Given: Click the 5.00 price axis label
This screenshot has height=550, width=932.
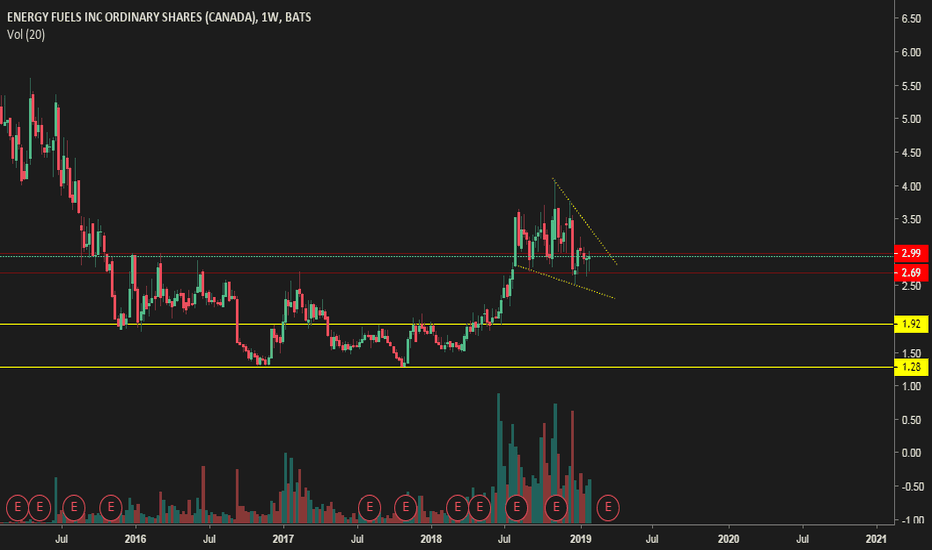Looking at the screenshot, I should tap(911, 119).
